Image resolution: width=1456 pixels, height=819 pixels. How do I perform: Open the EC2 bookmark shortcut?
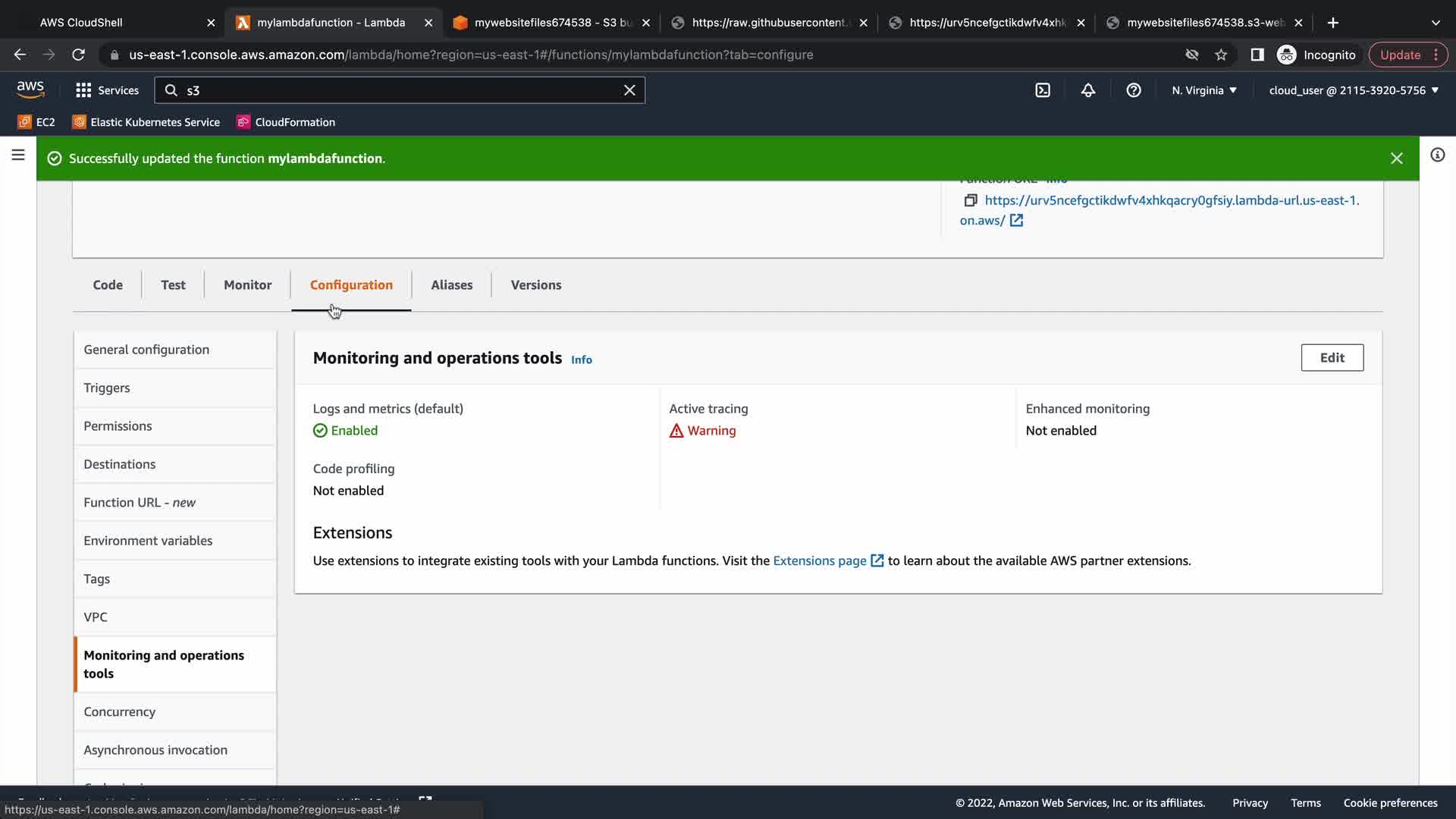[36, 122]
